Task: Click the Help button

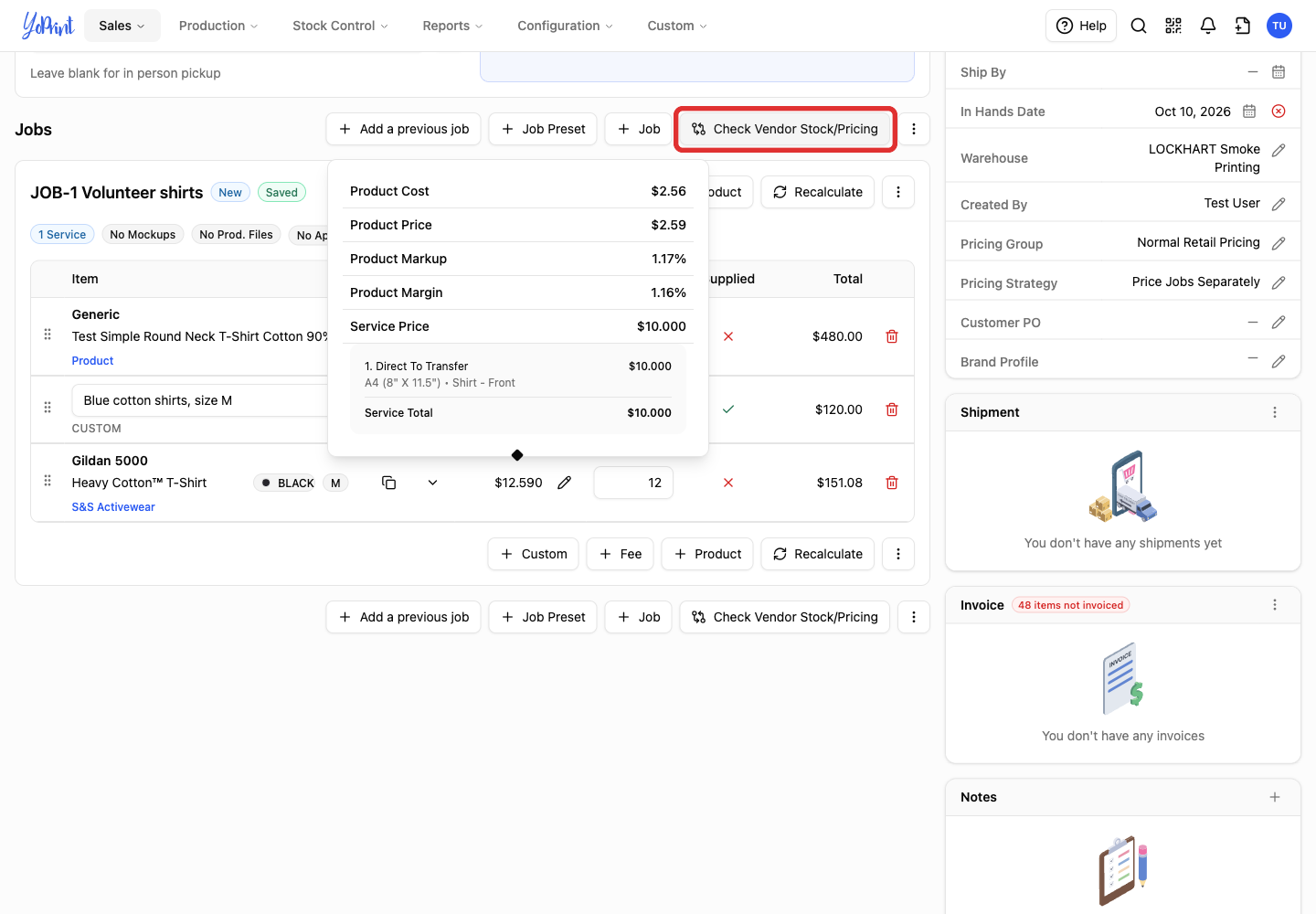Action: point(1081,26)
